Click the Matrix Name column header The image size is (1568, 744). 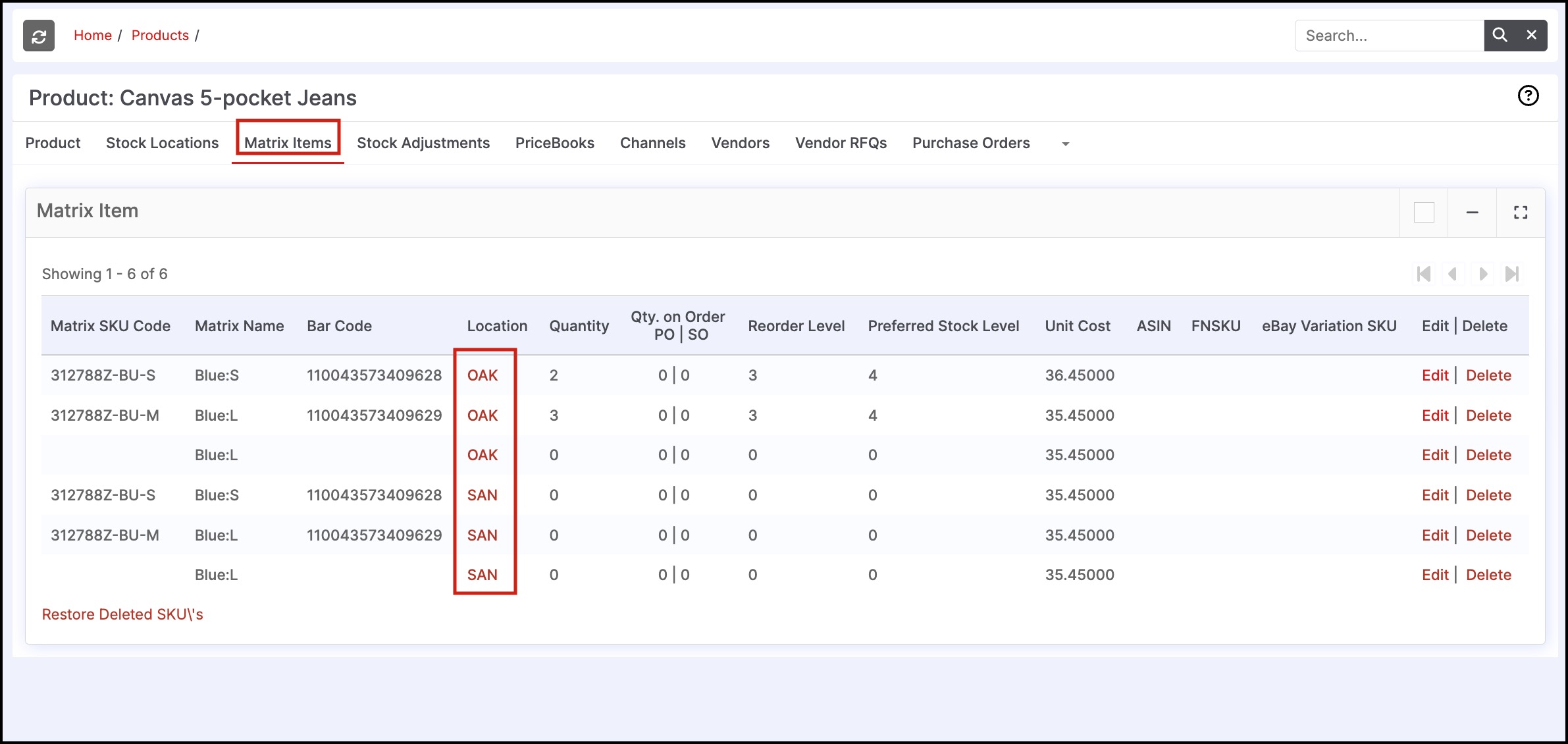pyautogui.click(x=240, y=326)
